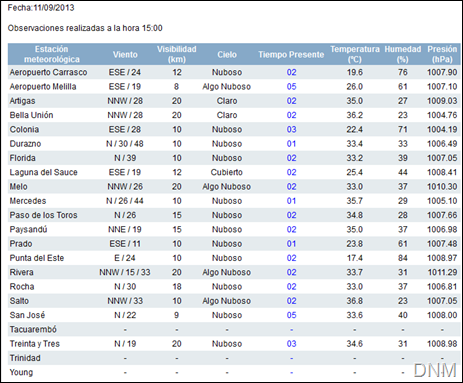Screen dimensions: 463x383
Task: Click wind value N / 30 / 48
Action: click(x=125, y=144)
